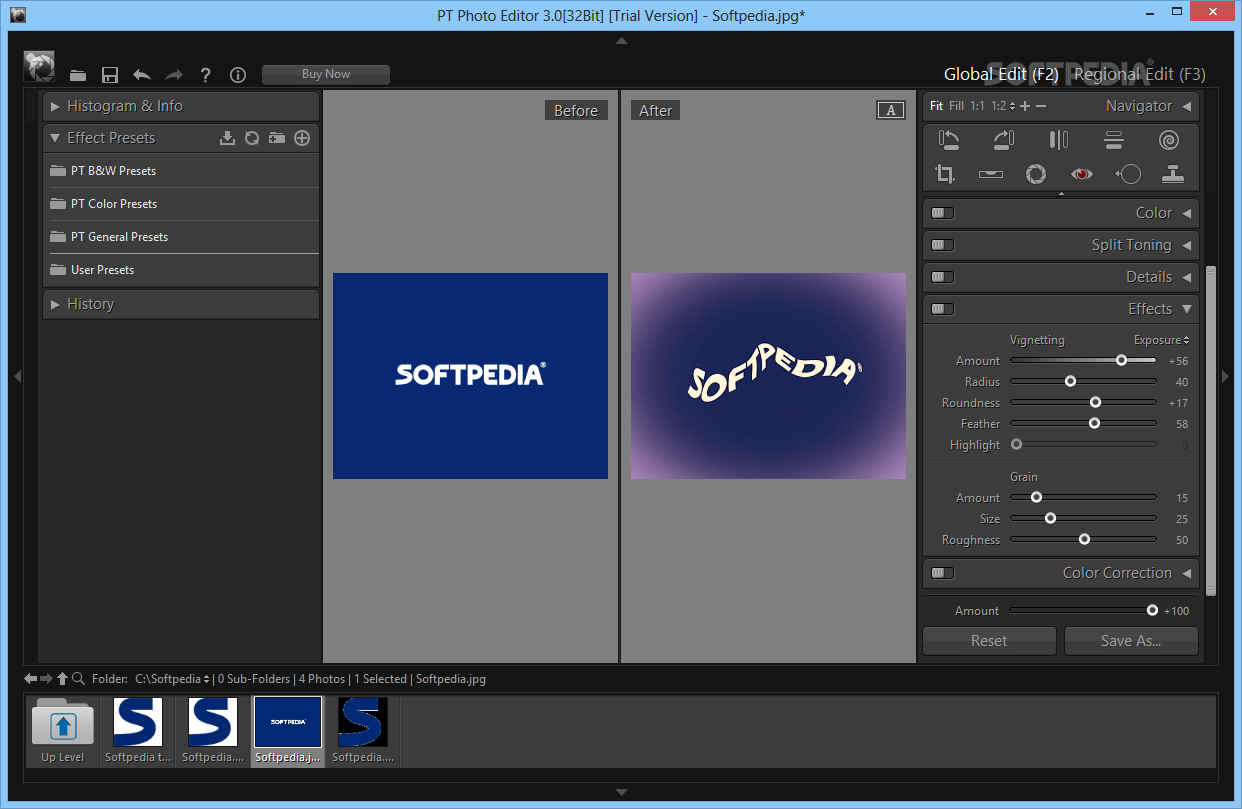Expand the Navigator panel arrow
This screenshot has width=1242, height=809.
[1187, 106]
